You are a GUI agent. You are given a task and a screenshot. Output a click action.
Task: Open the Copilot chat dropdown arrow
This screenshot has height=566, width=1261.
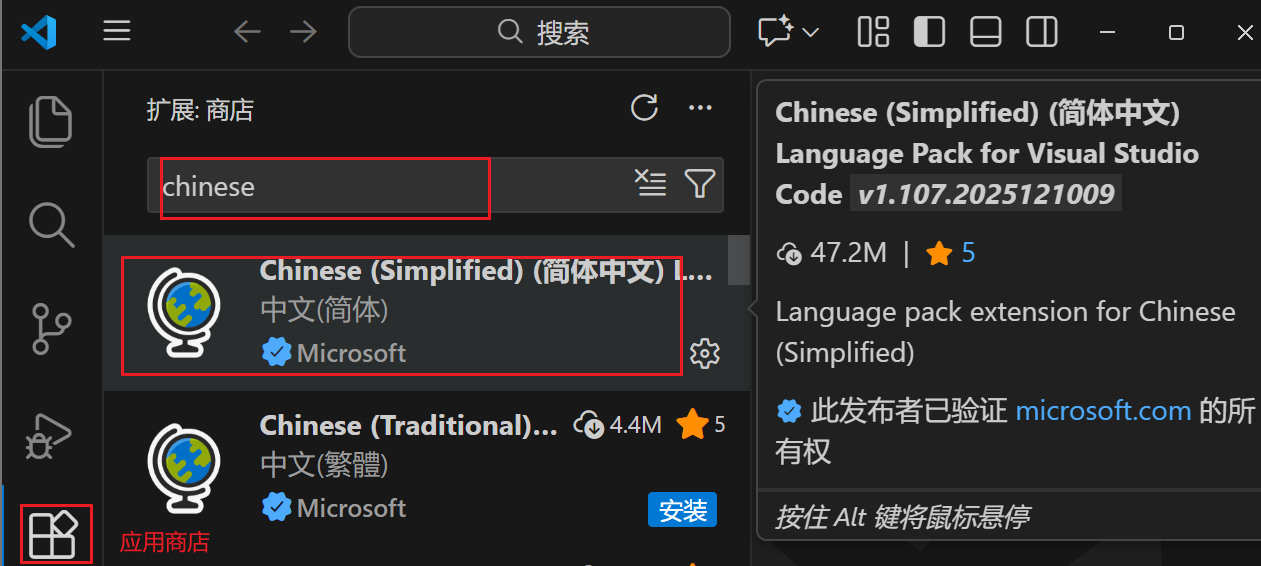point(811,32)
